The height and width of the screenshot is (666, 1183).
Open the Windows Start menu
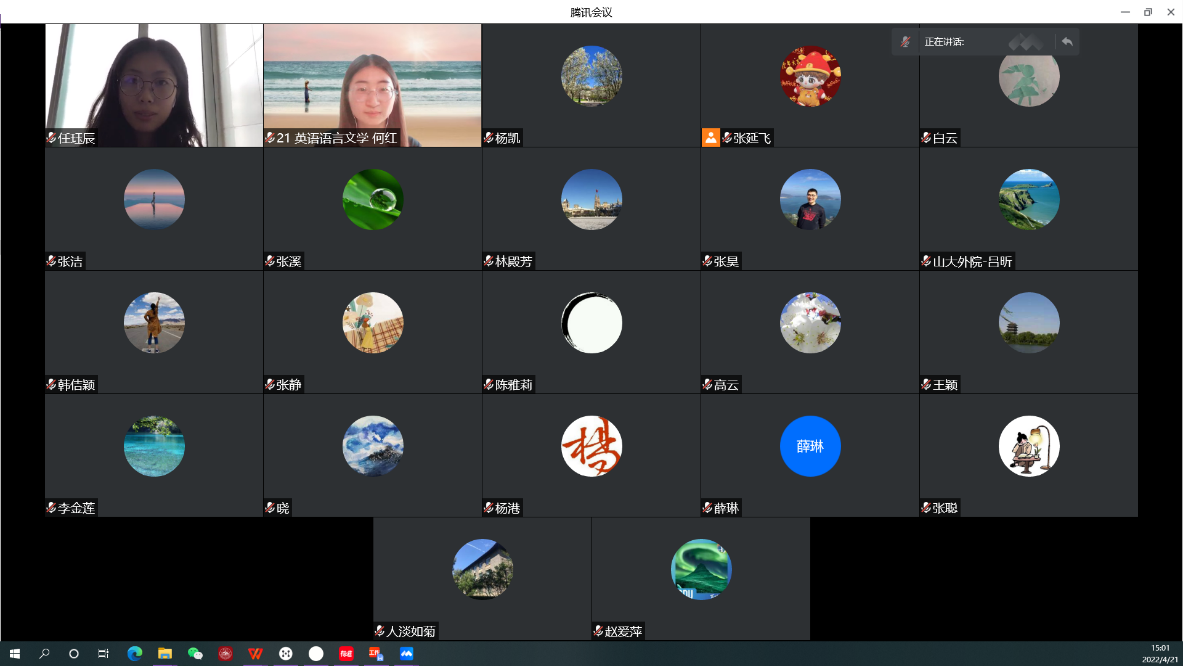click(x=14, y=654)
